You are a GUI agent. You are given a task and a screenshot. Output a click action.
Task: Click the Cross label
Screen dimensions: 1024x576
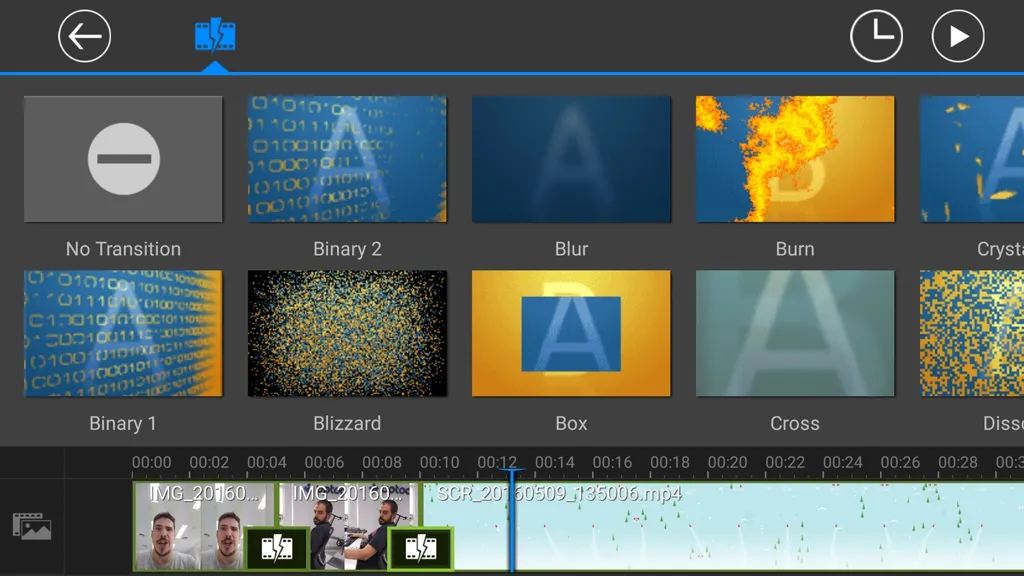[x=795, y=423]
